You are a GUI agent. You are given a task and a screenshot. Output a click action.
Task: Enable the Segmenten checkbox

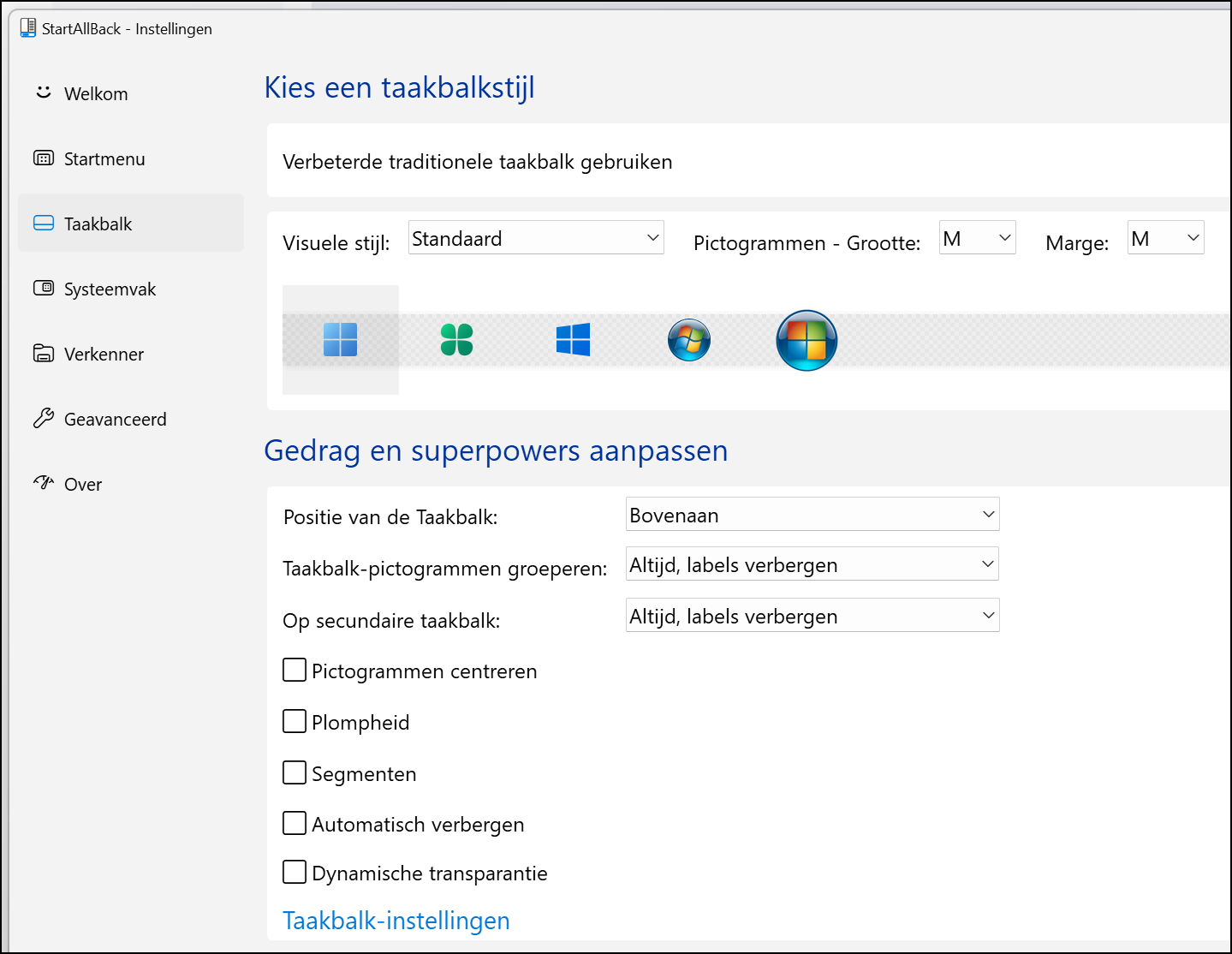(x=295, y=773)
